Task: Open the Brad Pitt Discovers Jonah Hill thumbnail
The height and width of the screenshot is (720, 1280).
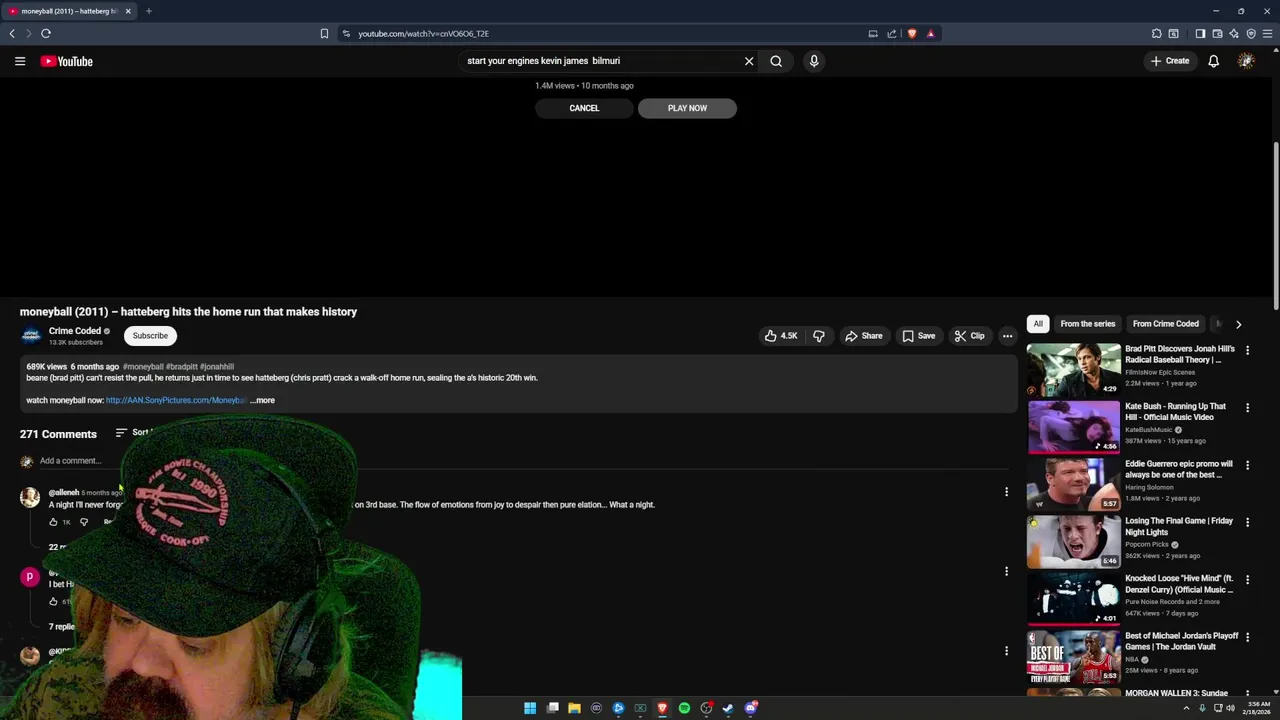Action: (x=1074, y=370)
